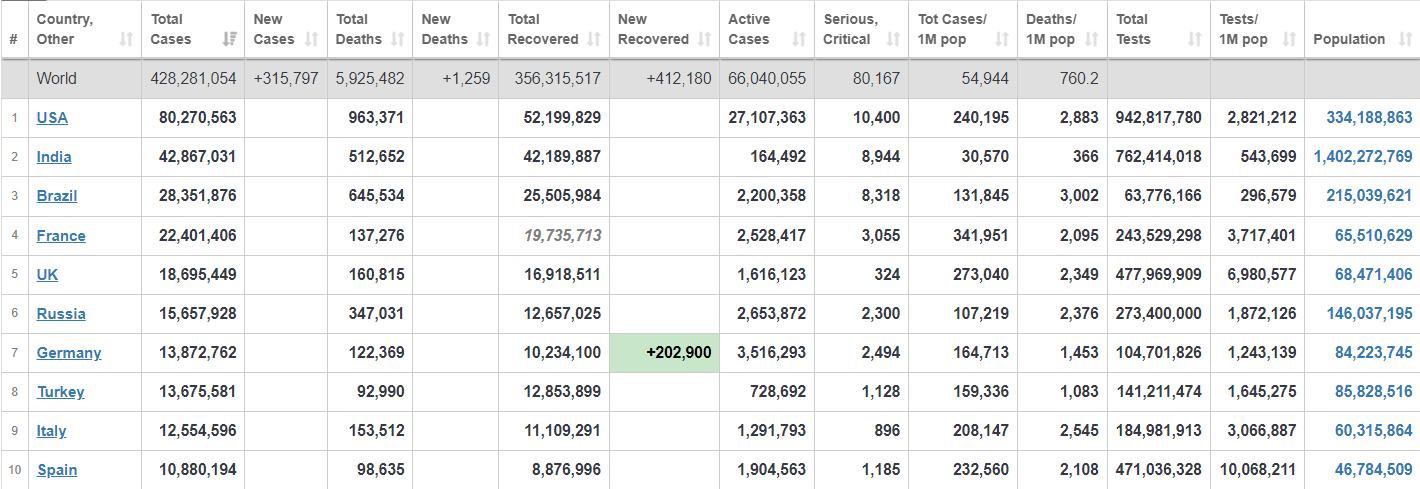Select USA total cases 80,270,563
The width and height of the screenshot is (1420, 489).
(x=198, y=117)
